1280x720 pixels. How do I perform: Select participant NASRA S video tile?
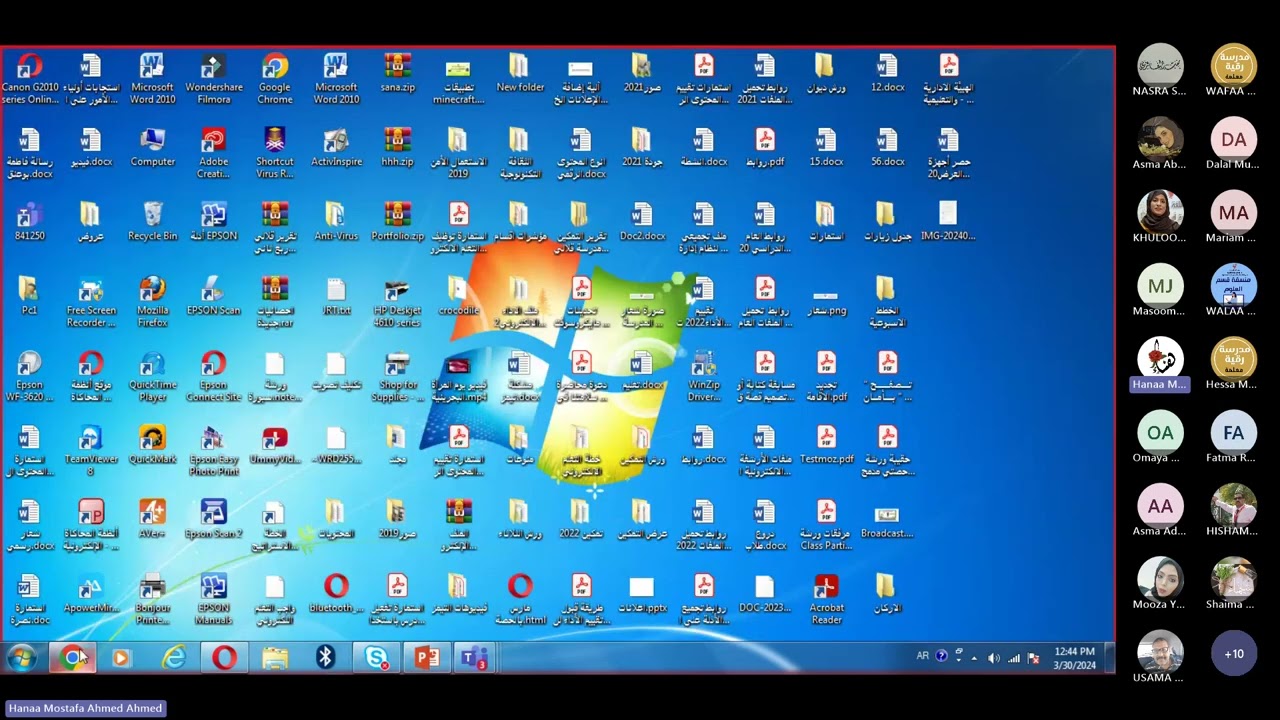[1160, 70]
